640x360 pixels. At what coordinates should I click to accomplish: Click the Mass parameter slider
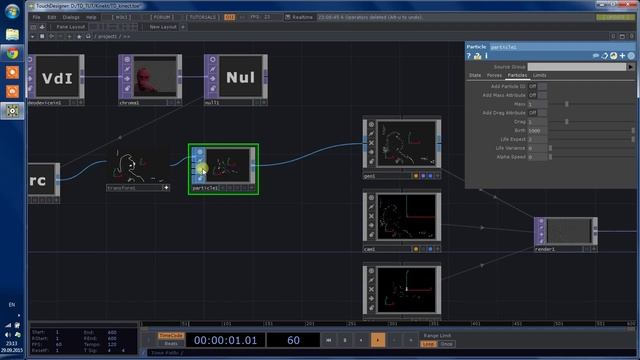(592, 104)
